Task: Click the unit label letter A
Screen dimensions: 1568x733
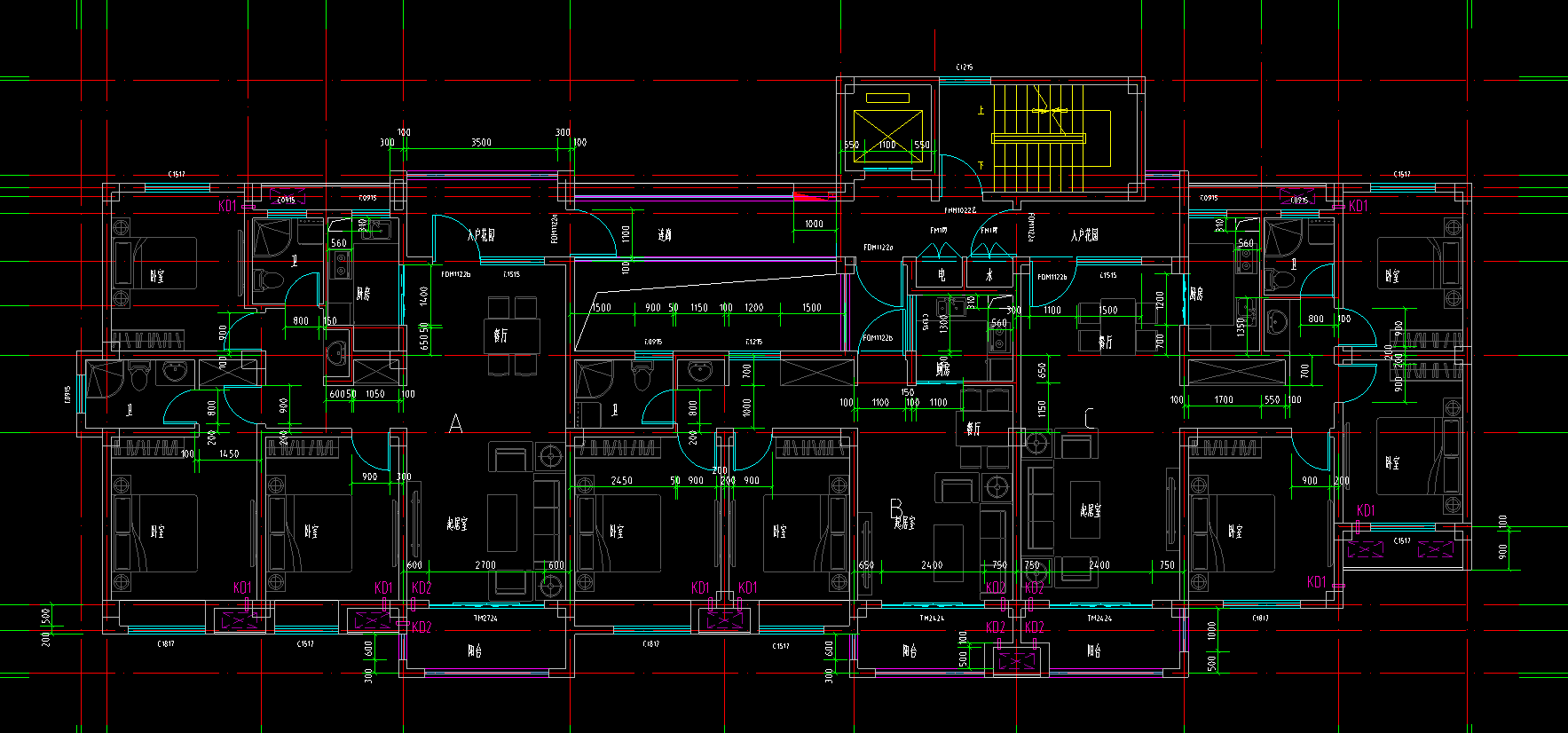Action: click(x=455, y=423)
